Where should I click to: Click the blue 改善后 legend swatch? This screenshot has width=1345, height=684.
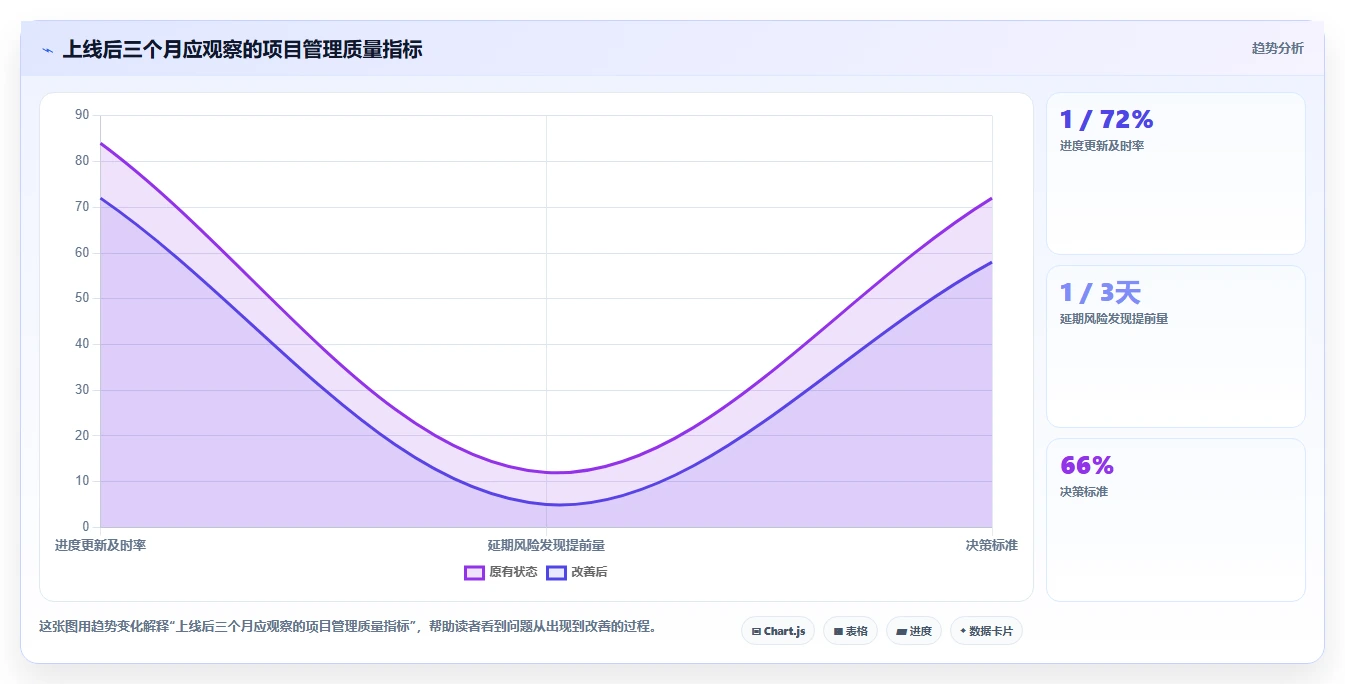click(x=556, y=572)
